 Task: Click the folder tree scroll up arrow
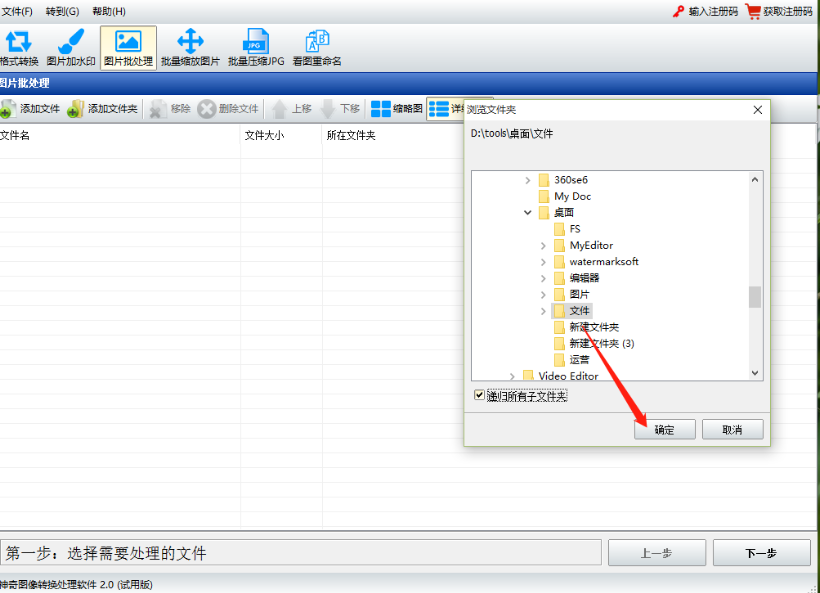(755, 180)
